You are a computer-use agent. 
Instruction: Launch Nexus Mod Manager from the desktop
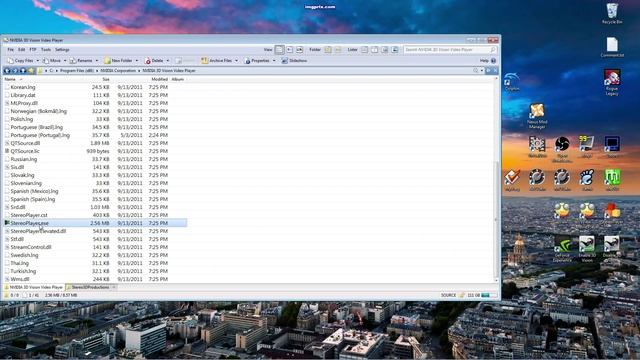(x=537, y=116)
